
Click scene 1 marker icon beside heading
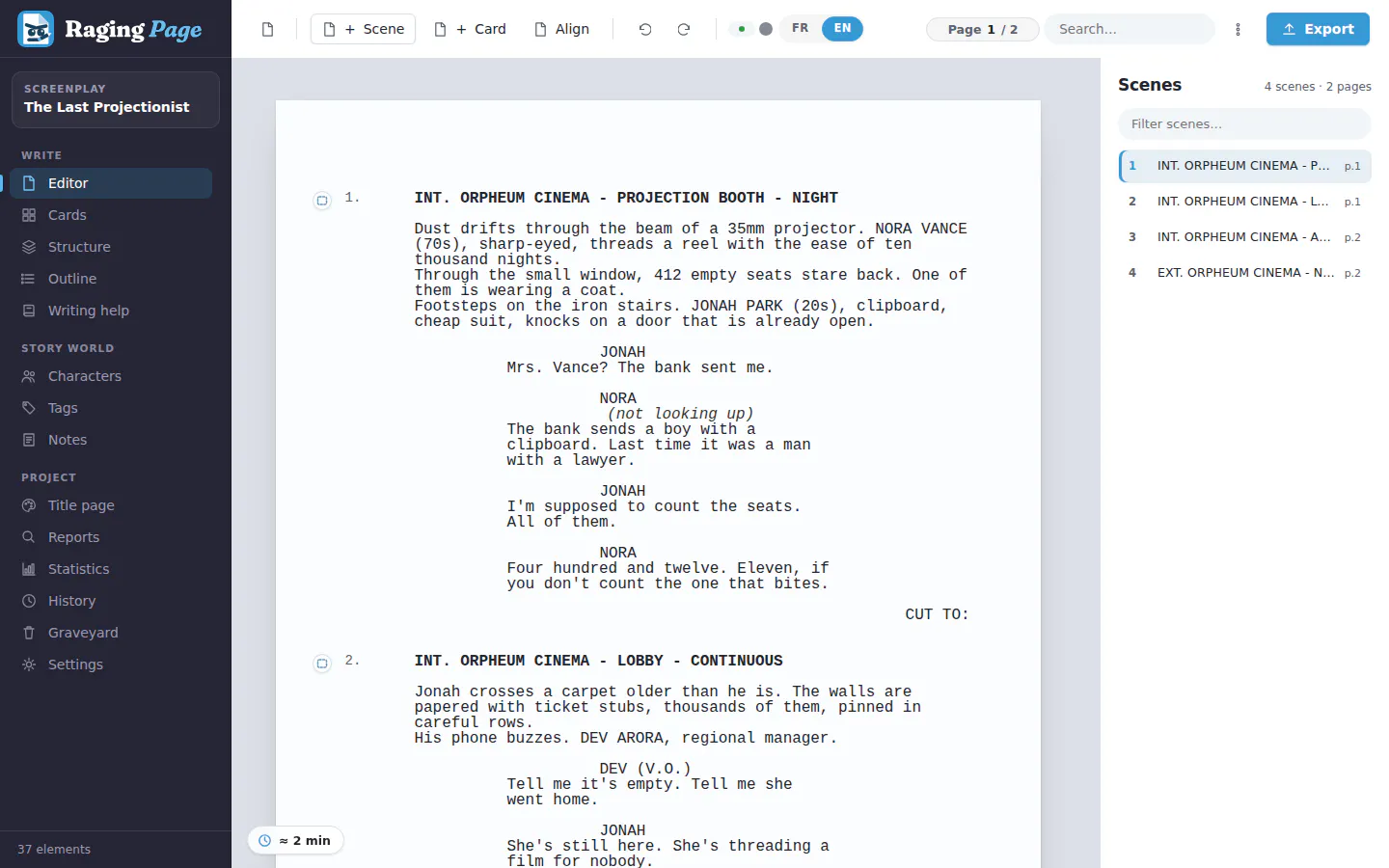[x=322, y=201]
